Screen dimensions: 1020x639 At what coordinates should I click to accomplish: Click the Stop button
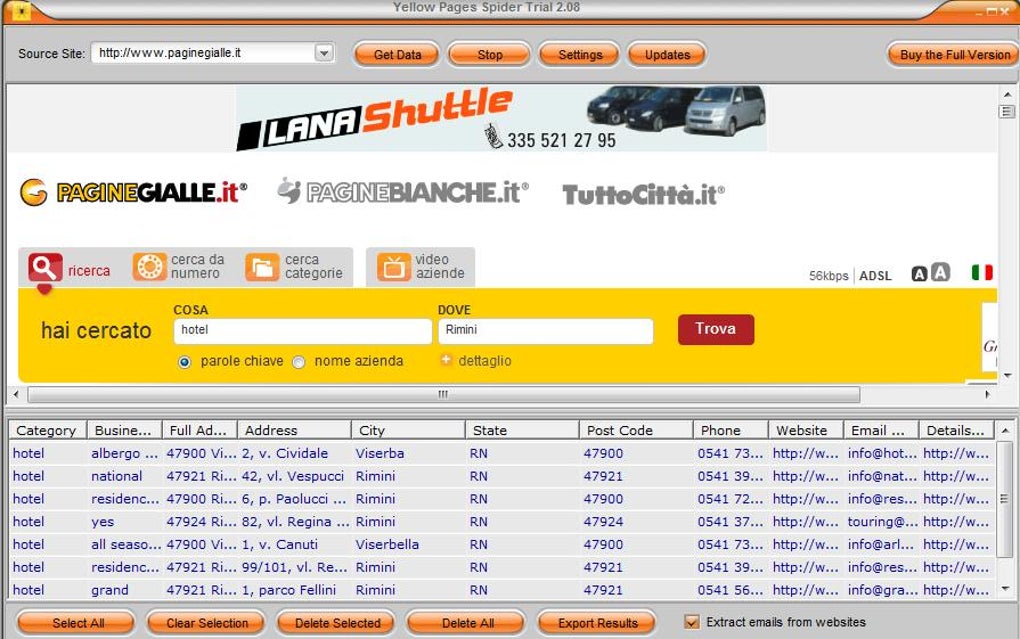pyautogui.click(x=489, y=55)
